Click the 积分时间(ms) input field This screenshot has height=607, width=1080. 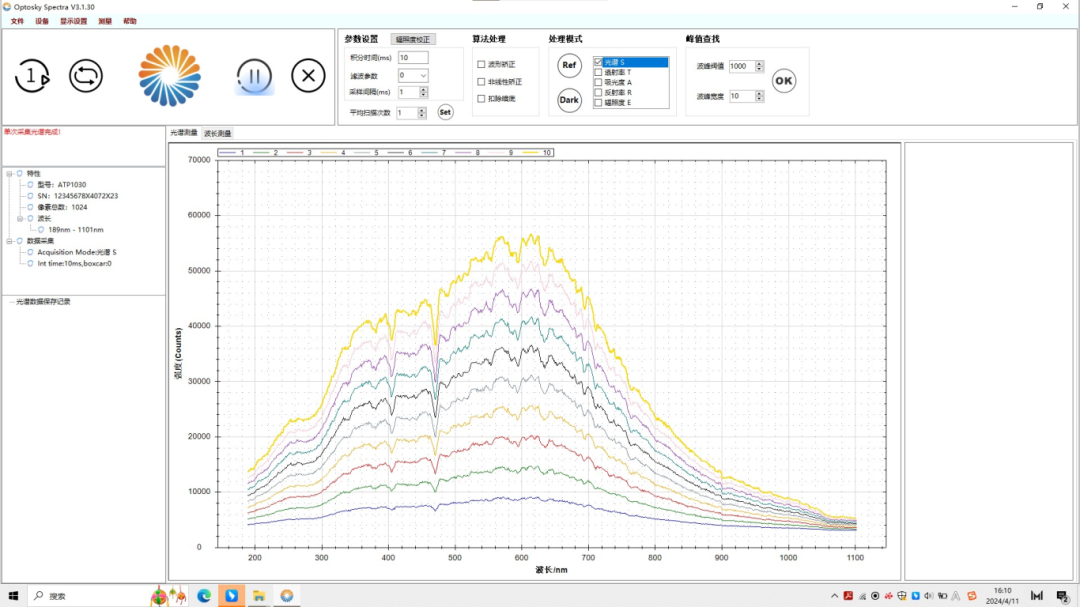click(x=413, y=58)
